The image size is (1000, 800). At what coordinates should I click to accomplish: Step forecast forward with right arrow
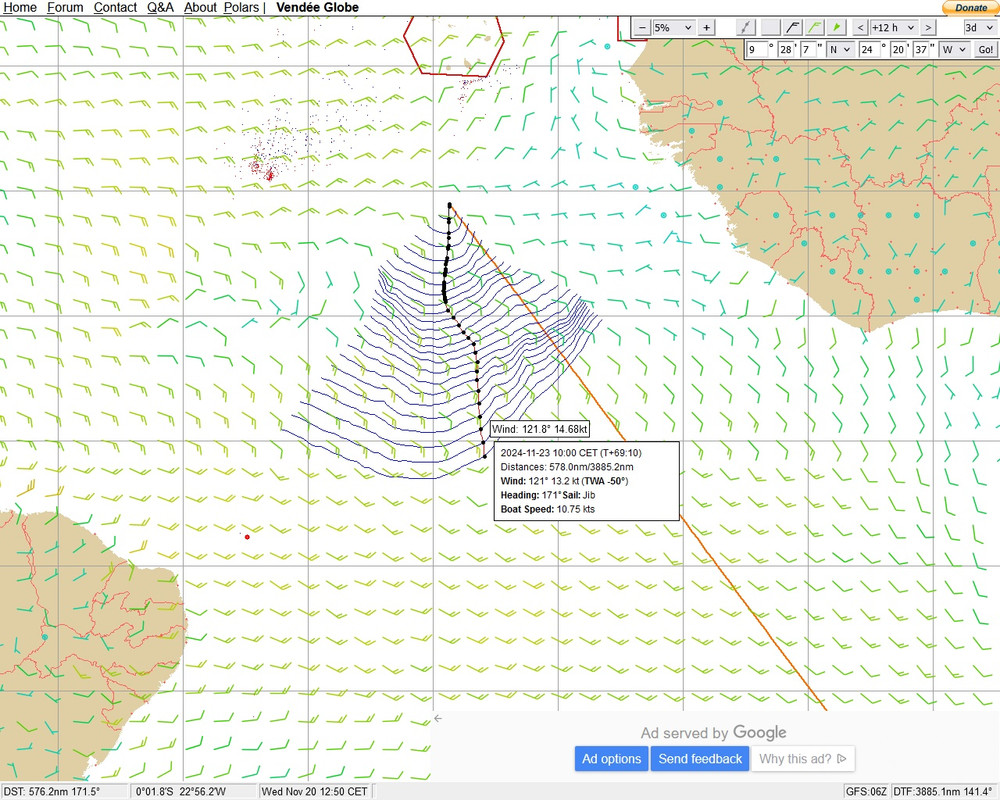(x=928, y=27)
